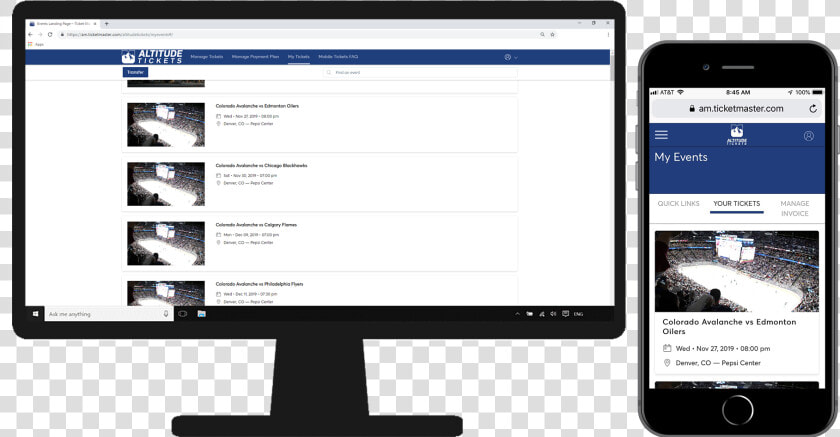Viewport: 840px width, 437px height.
Task: Expand the hidden system tray icons chevron
Action: tap(517, 314)
